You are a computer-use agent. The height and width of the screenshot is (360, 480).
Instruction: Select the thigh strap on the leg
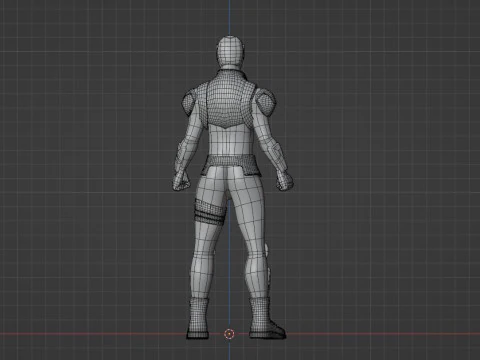[211, 211]
